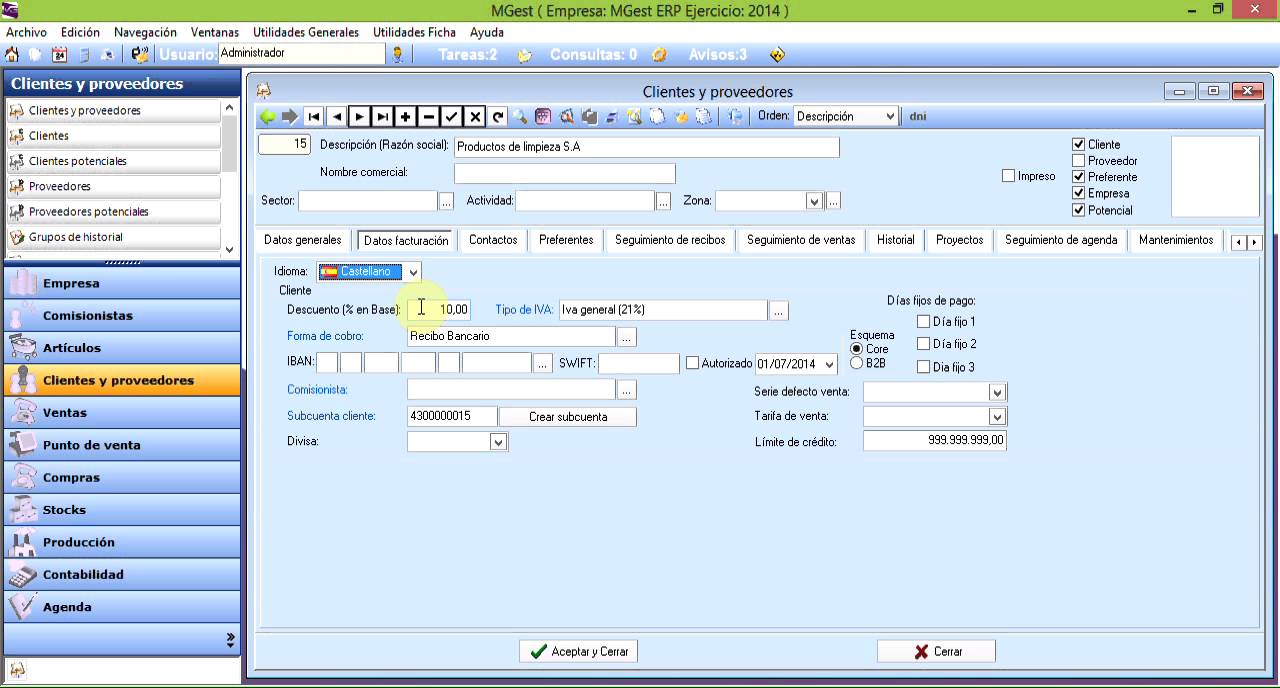Go to next record button
Viewport: 1280px width, 688px height.
[359, 117]
